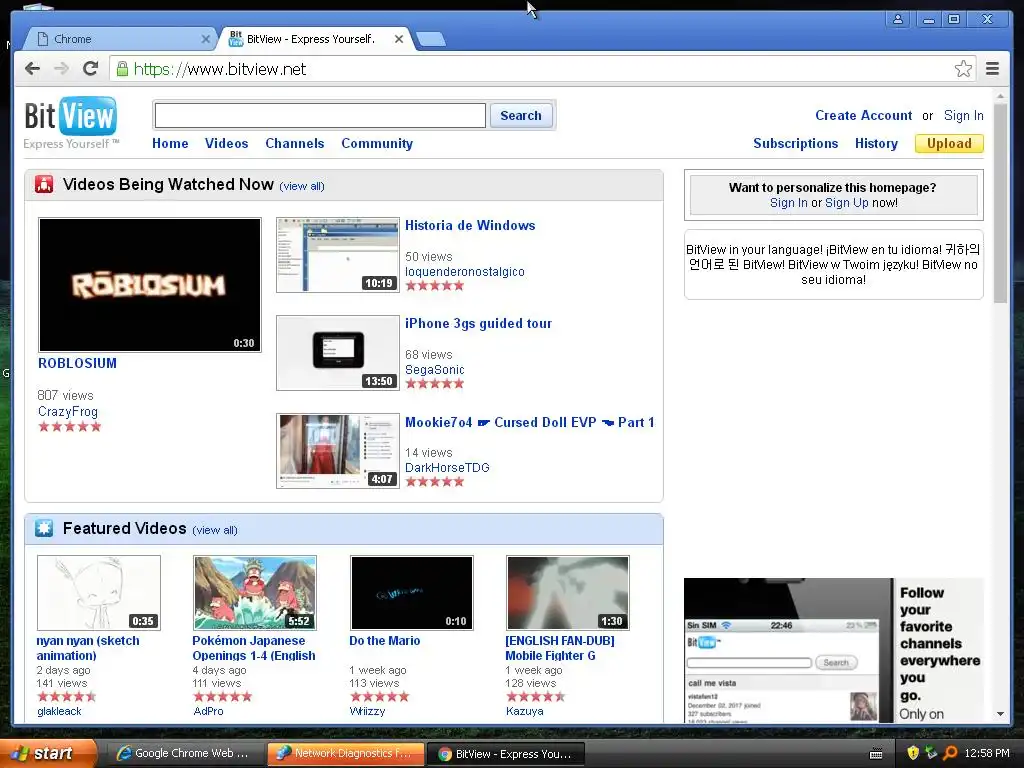Open the Historia de Windows thumbnail
The height and width of the screenshot is (768, 1024).
338,255
